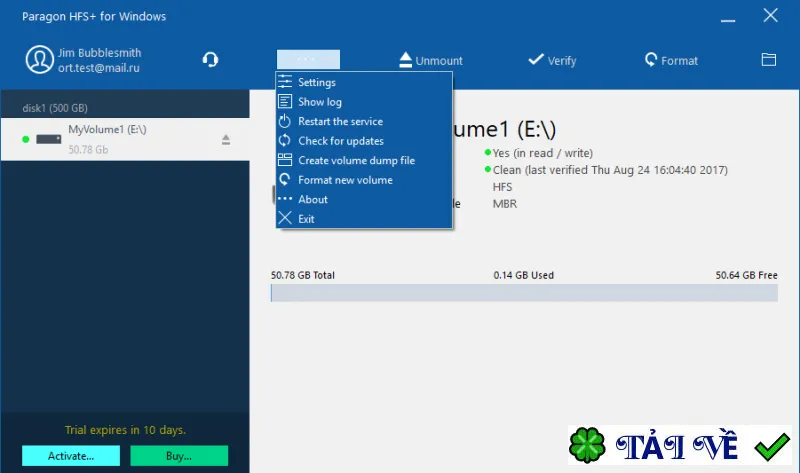Click the Unmount label in toolbar
The image size is (800, 473).
click(439, 61)
